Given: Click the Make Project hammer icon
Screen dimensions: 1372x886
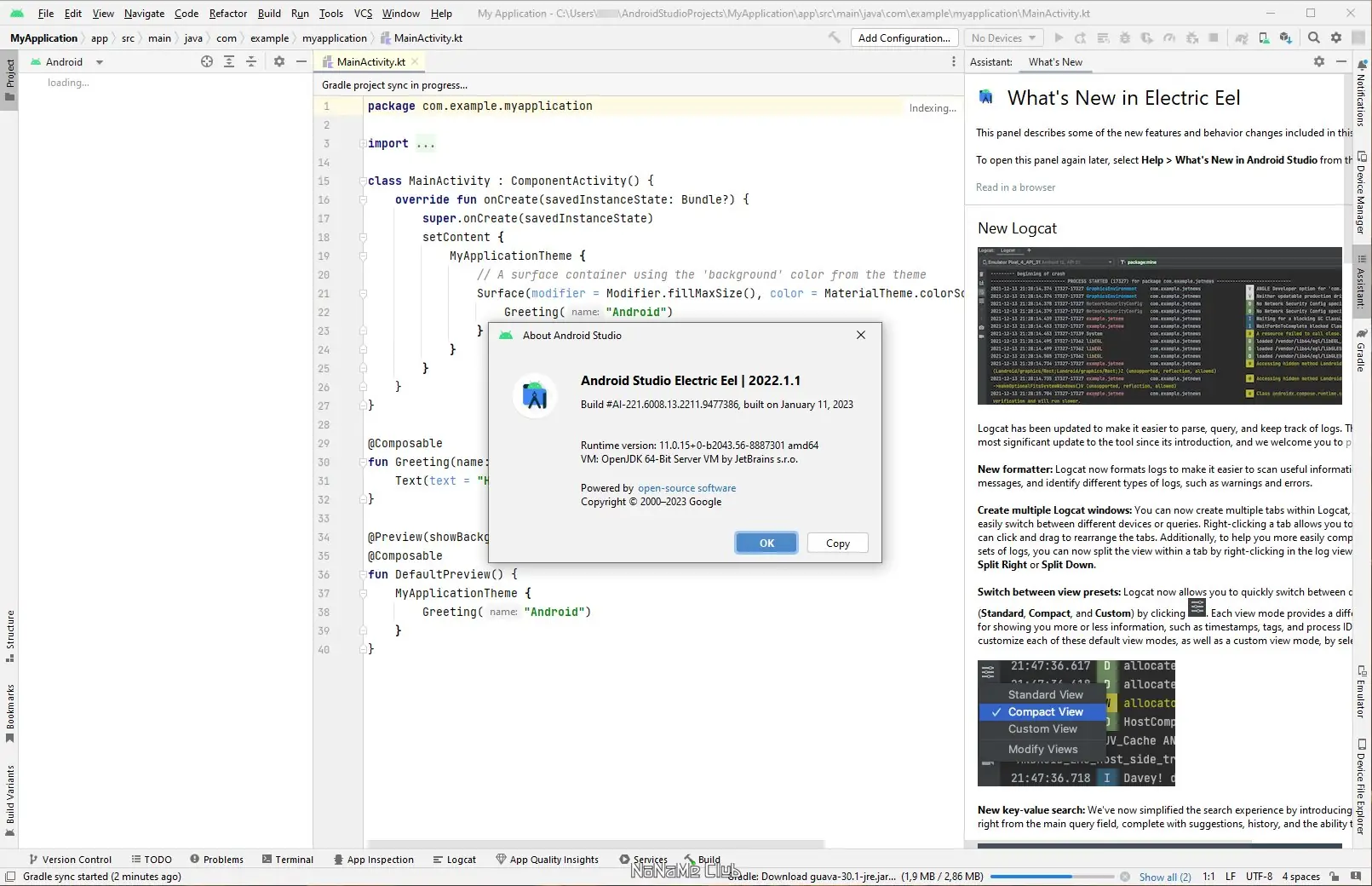Looking at the screenshot, I should [834, 37].
